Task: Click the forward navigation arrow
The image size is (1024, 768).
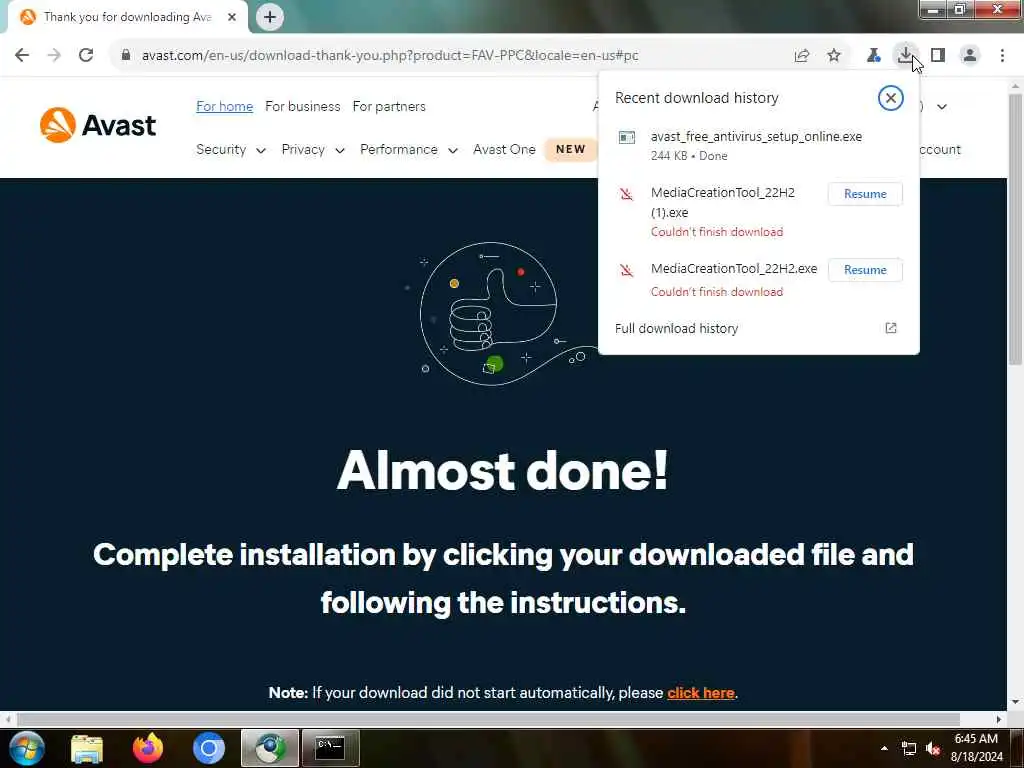Action: [54, 55]
